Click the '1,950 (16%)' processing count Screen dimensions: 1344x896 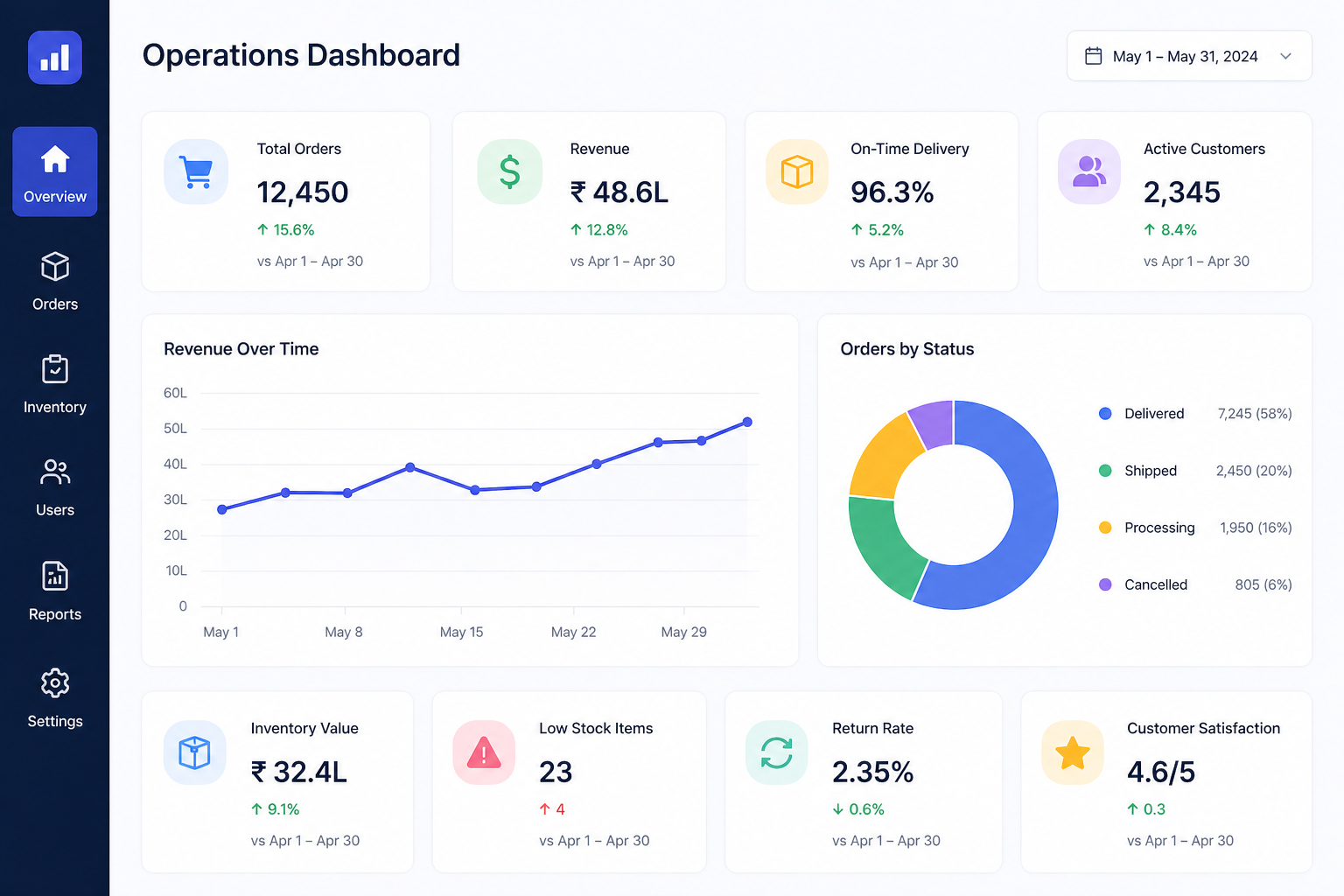tap(1256, 528)
